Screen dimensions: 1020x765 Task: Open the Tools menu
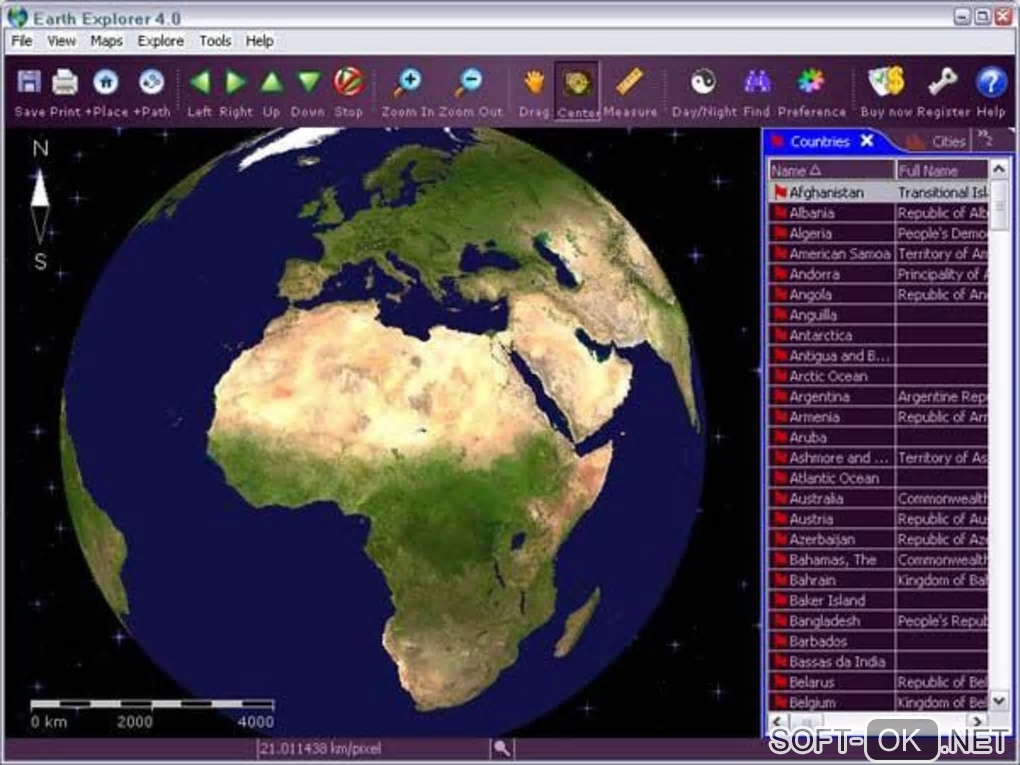click(215, 41)
